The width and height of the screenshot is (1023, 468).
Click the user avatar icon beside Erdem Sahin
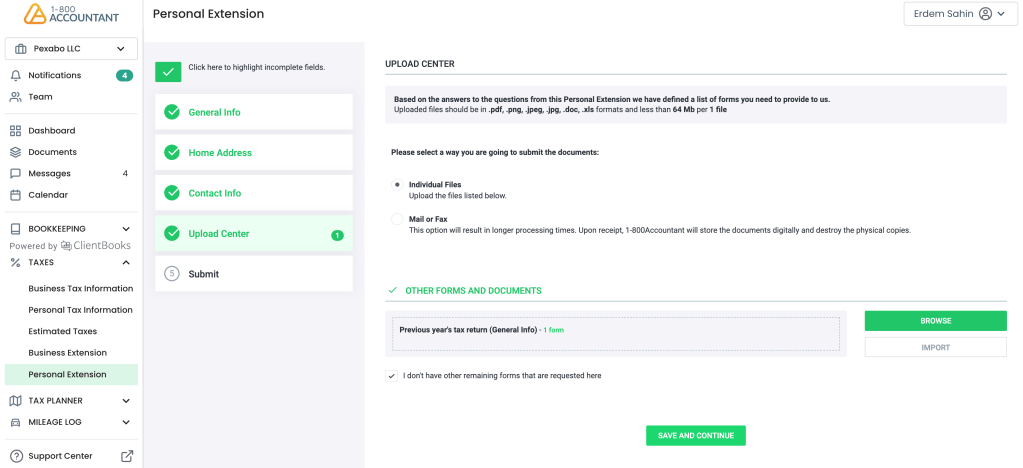click(x=985, y=14)
